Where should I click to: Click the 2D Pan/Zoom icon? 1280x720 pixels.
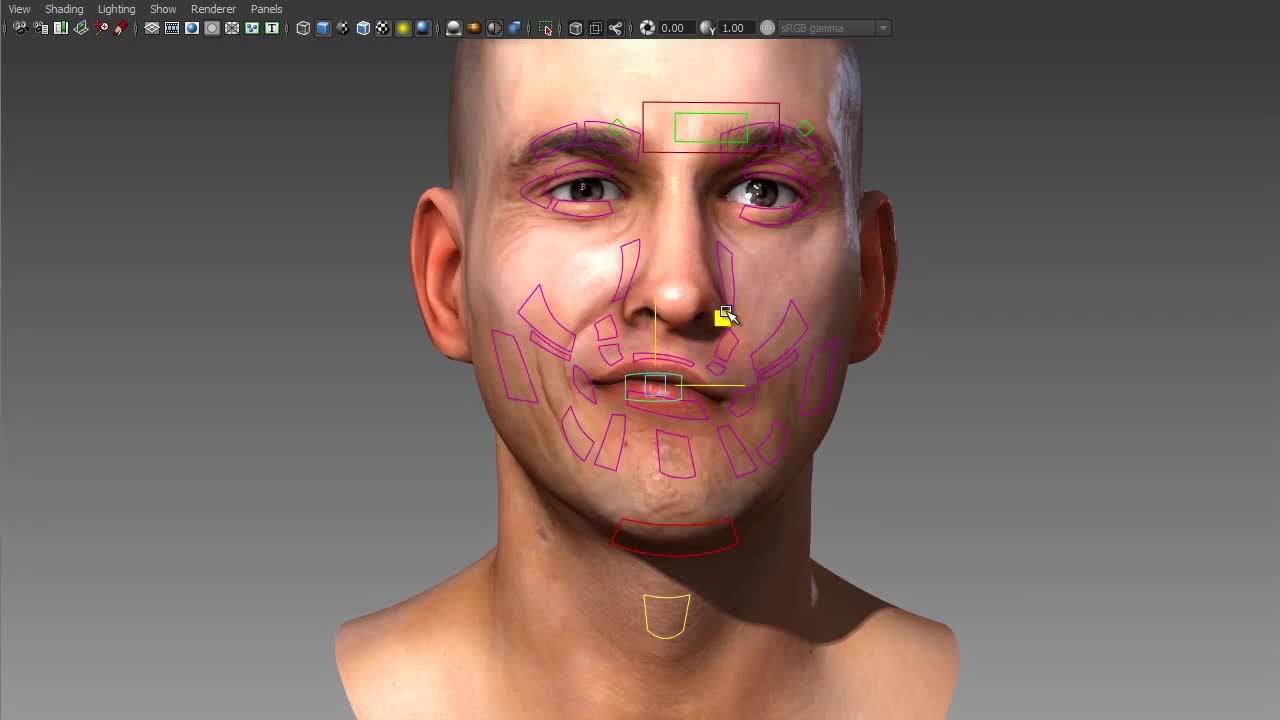coord(101,28)
